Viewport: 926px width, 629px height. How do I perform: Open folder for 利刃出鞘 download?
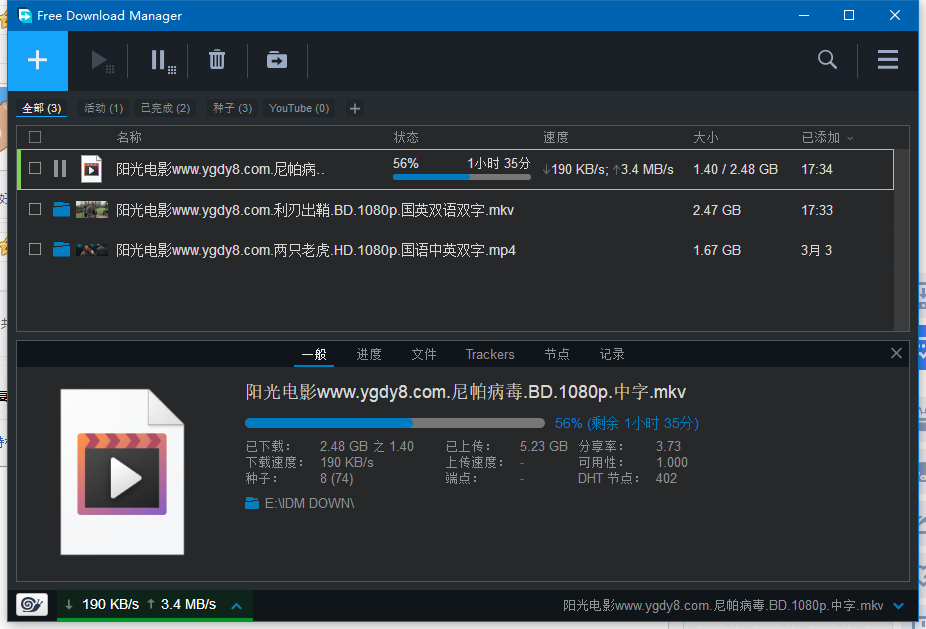(x=61, y=210)
